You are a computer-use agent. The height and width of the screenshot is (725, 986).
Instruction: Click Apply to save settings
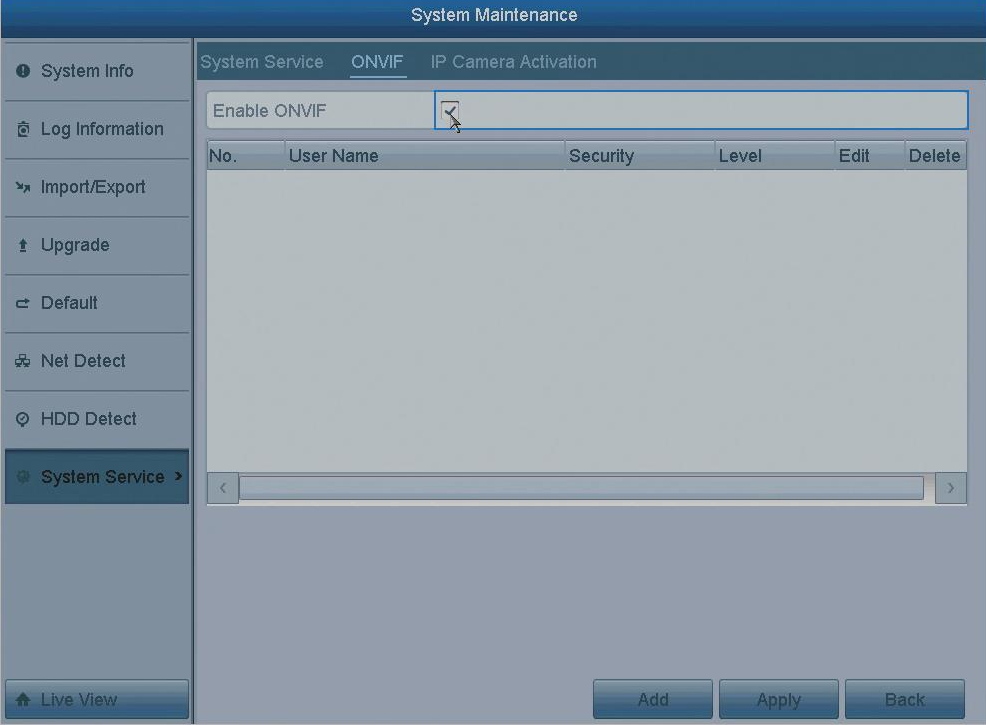(778, 700)
